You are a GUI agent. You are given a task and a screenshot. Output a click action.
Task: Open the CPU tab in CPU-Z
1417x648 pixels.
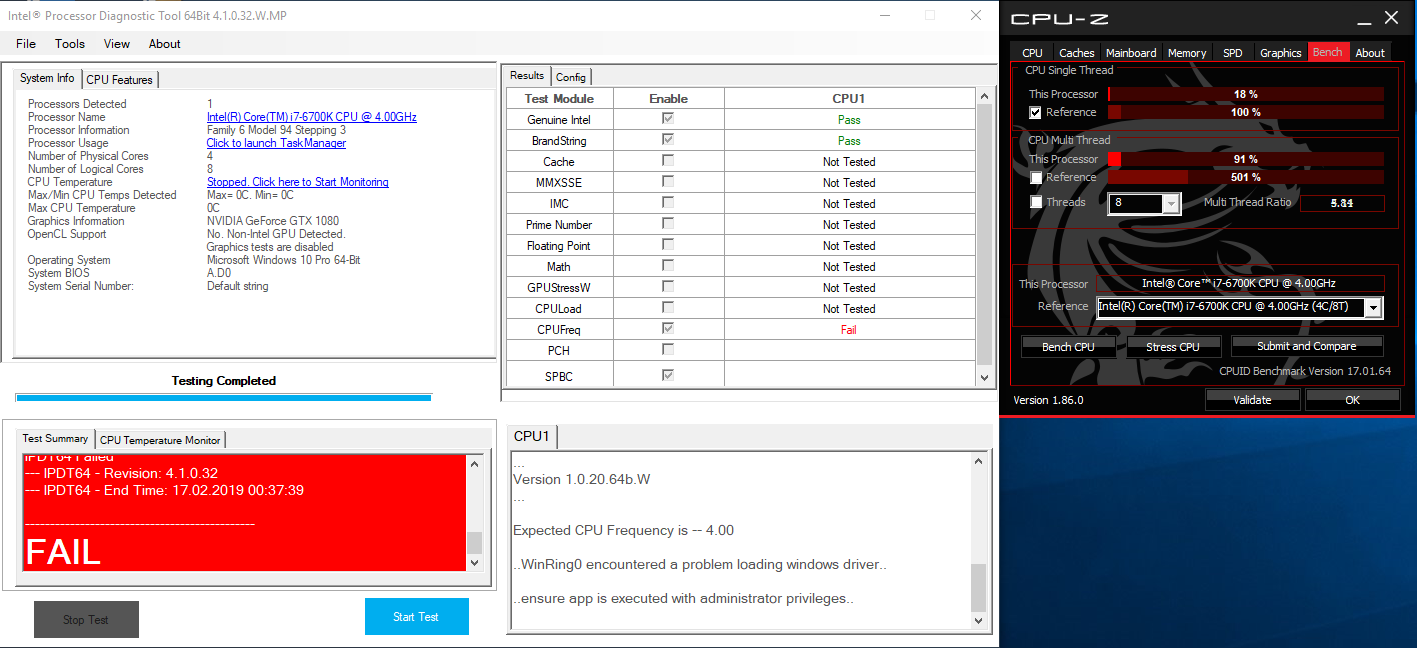(1033, 53)
